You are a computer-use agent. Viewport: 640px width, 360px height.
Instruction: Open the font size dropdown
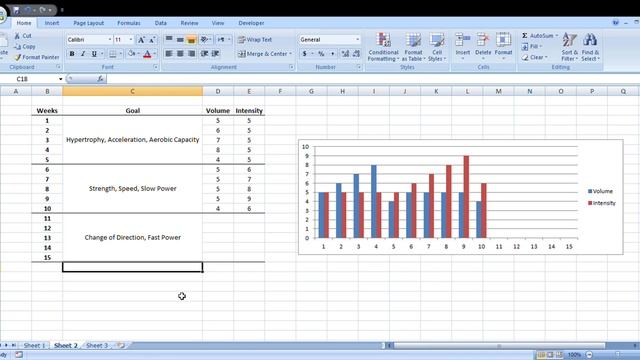[131, 40]
